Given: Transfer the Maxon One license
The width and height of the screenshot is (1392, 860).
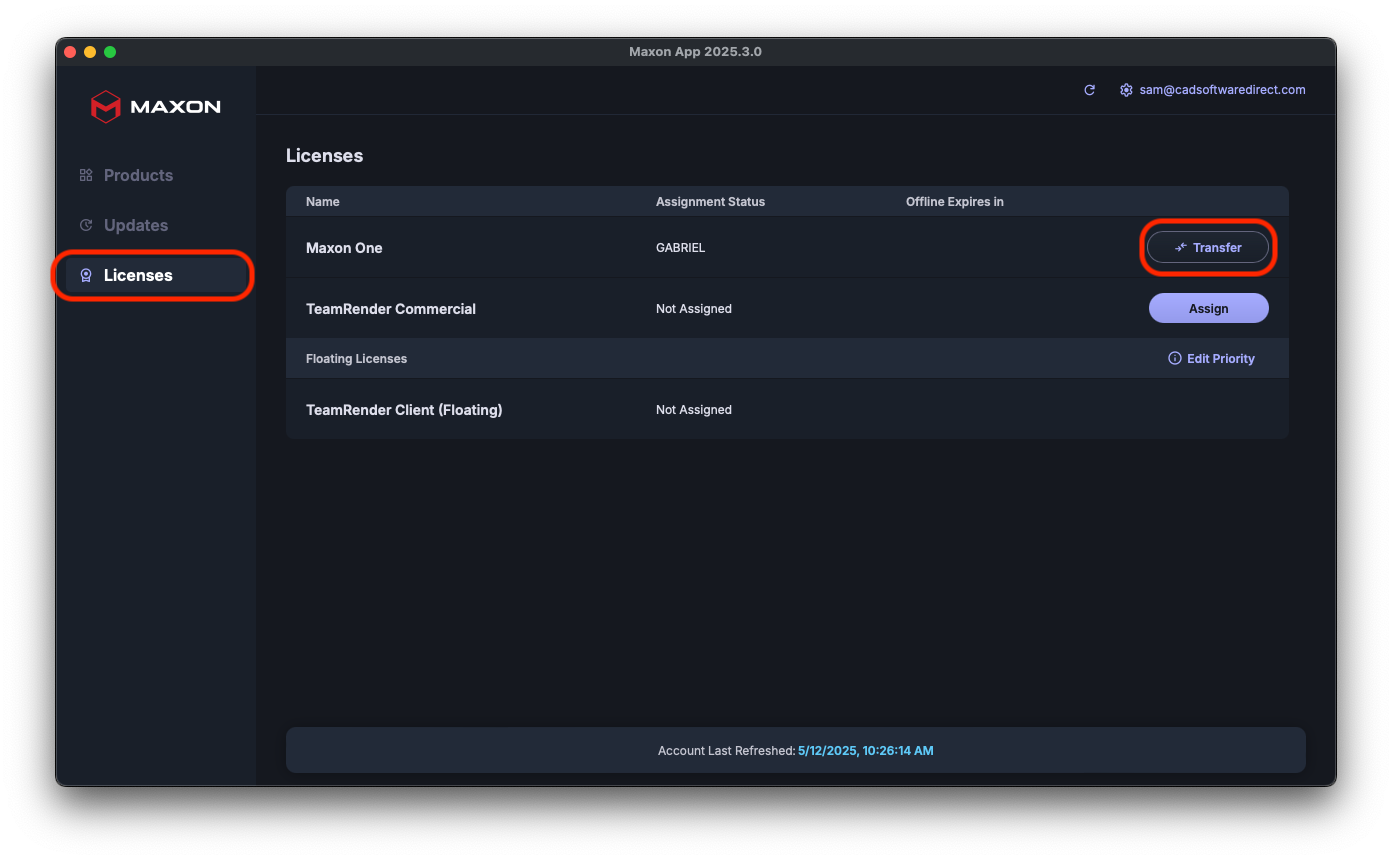Looking at the screenshot, I should tap(1208, 247).
